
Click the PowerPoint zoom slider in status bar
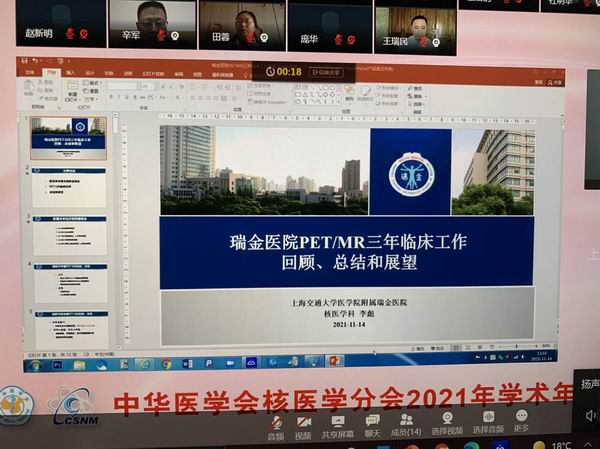(x=516, y=347)
